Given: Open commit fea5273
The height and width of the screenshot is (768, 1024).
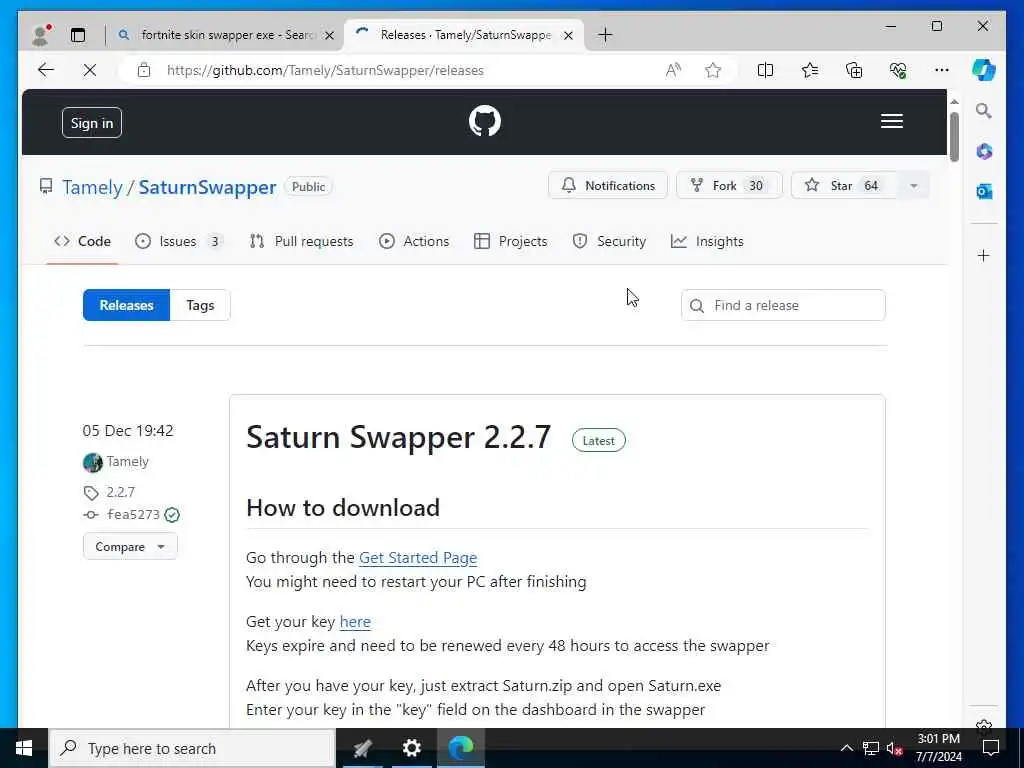Looking at the screenshot, I should [133, 515].
